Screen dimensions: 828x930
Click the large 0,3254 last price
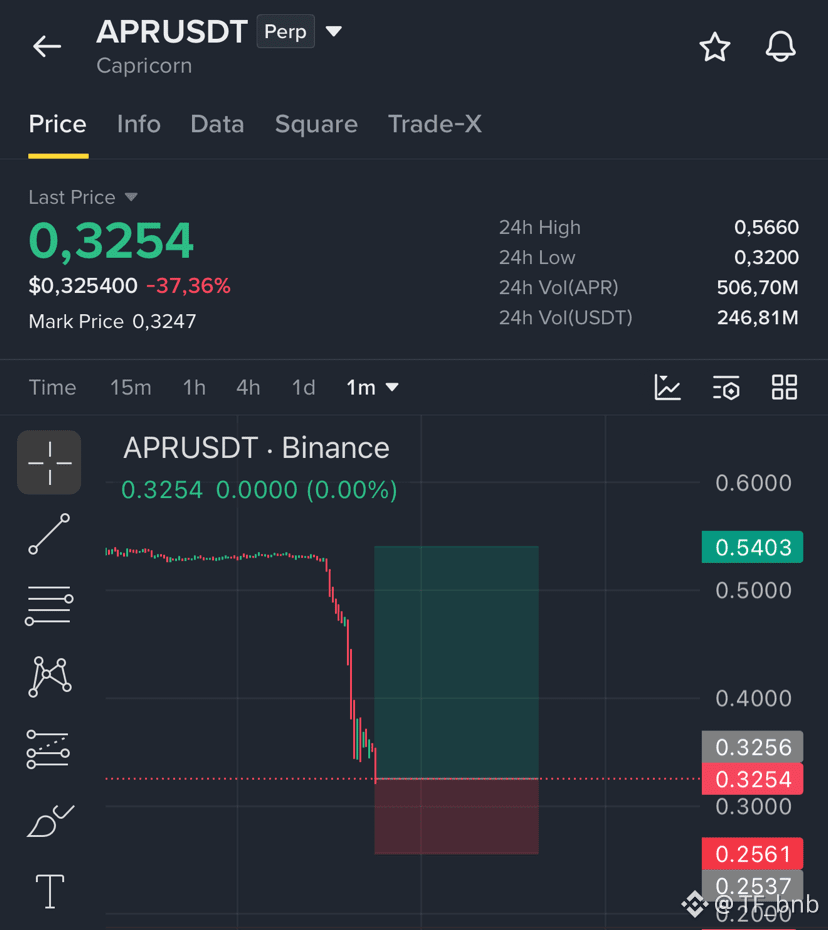click(111, 241)
